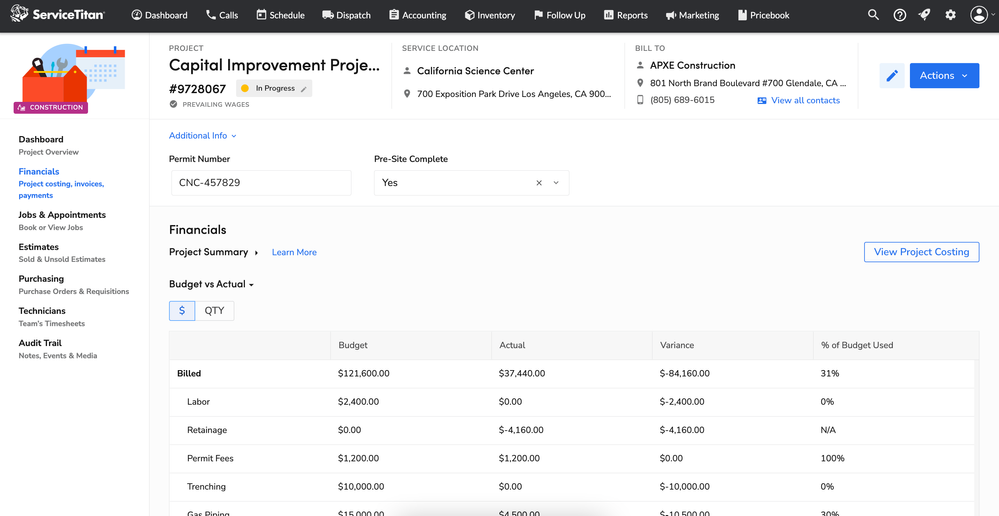Screen dimensions: 999x516
Task: Open the Reports section
Action: (626, 15)
